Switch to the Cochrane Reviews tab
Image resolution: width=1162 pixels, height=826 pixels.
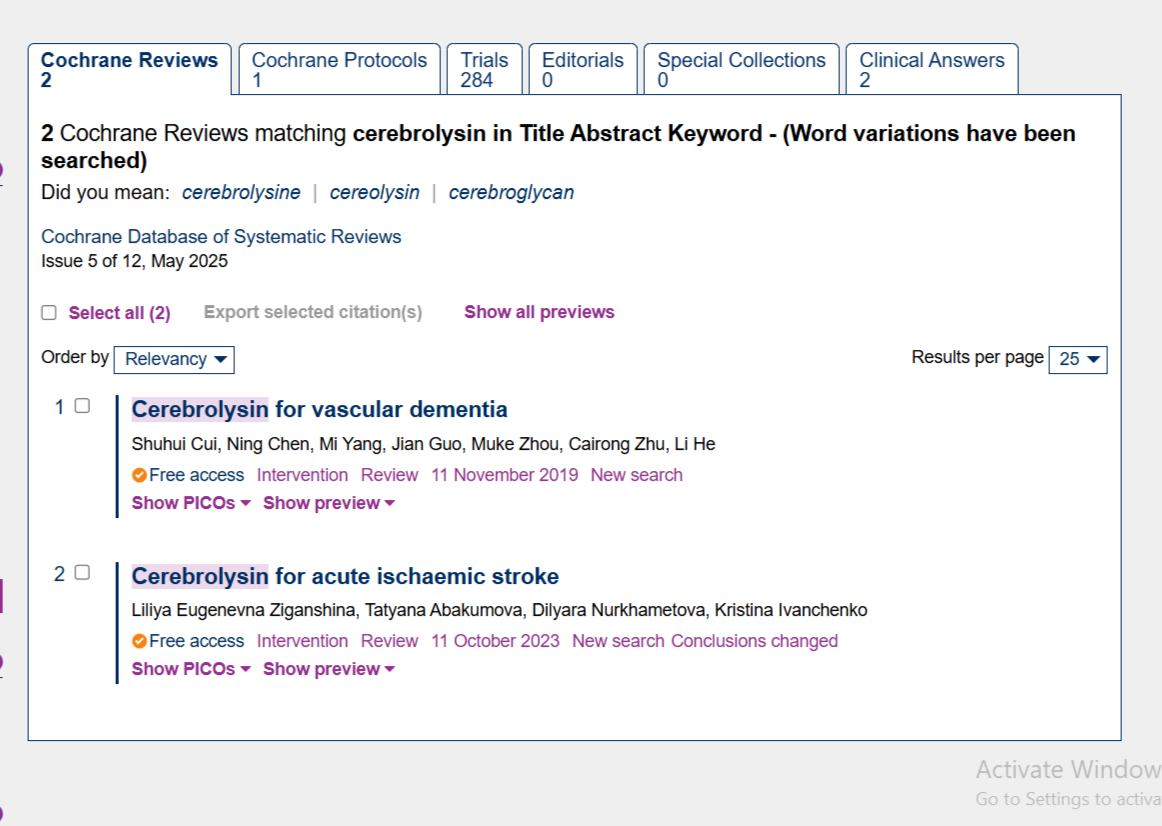point(130,70)
